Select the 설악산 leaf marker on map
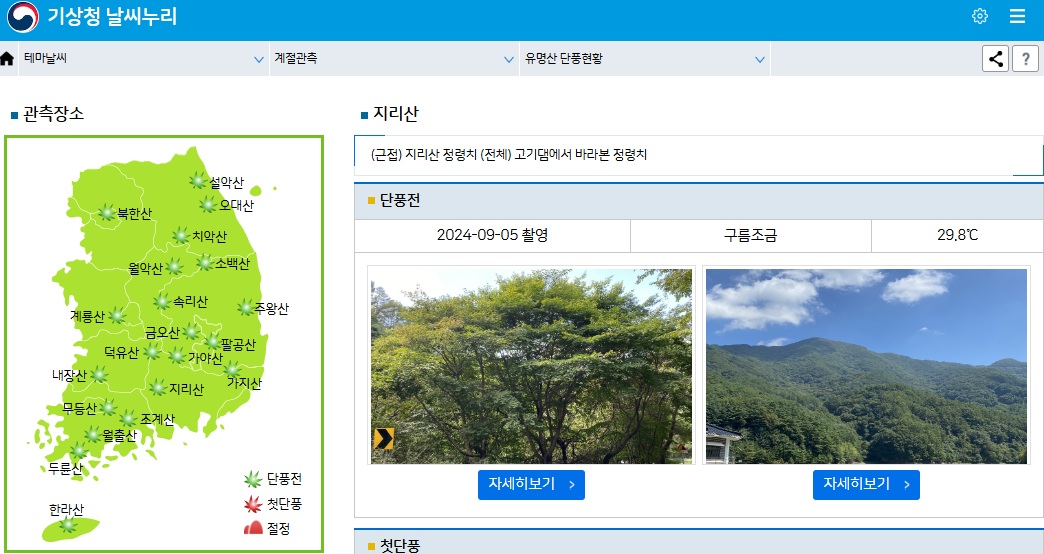This screenshot has width=1044, height=554. [x=198, y=180]
